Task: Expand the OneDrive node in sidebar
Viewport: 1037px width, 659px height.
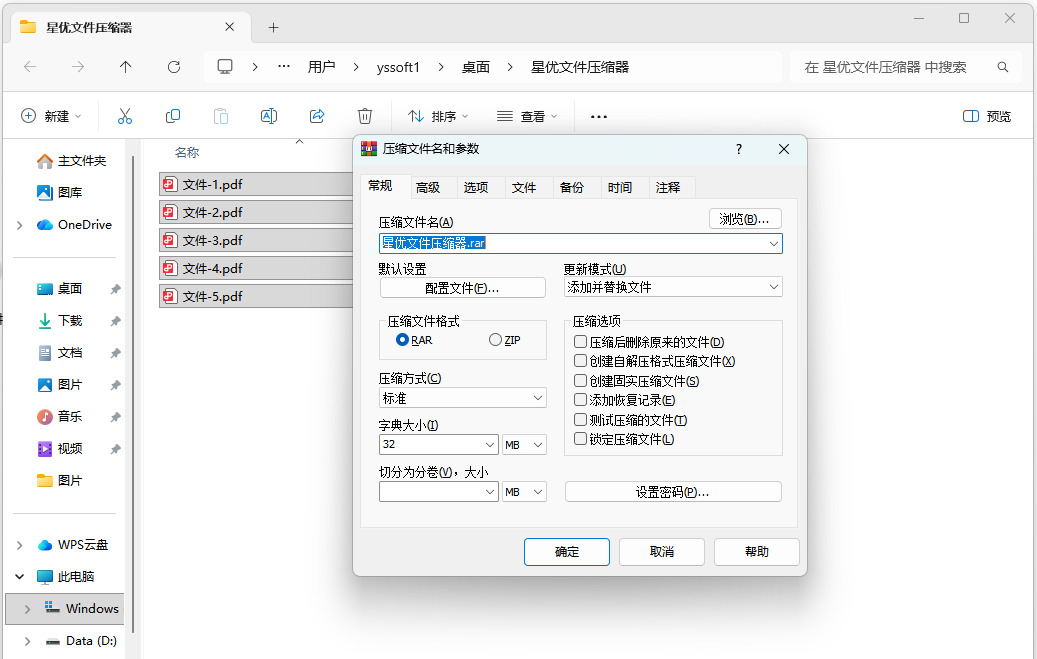Action: pyautogui.click(x=20, y=225)
